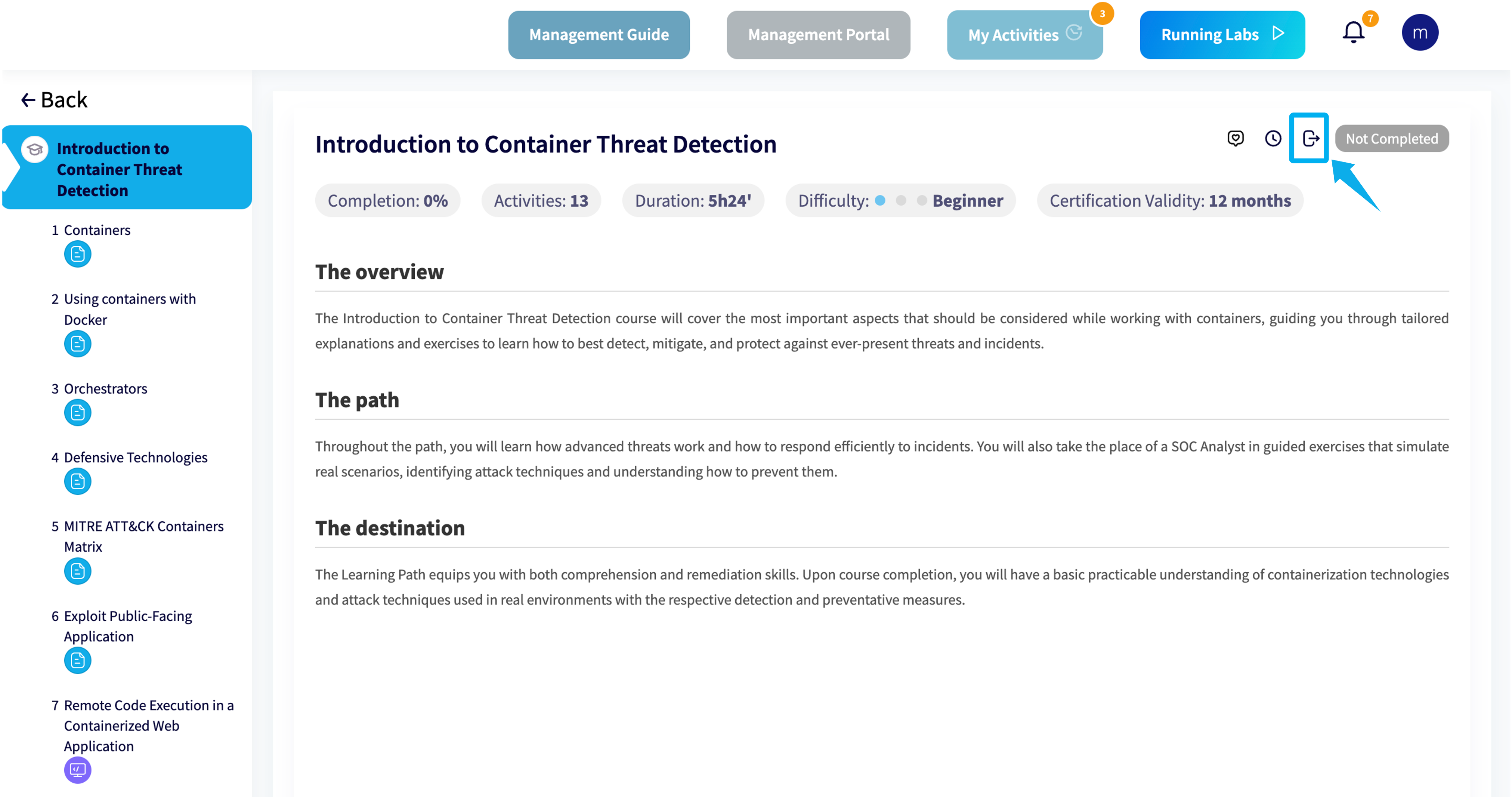Image resolution: width=1512 pixels, height=798 pixels.
Task: Open Exploit Public-Facing Application lesson
Action: click(127, 626)
